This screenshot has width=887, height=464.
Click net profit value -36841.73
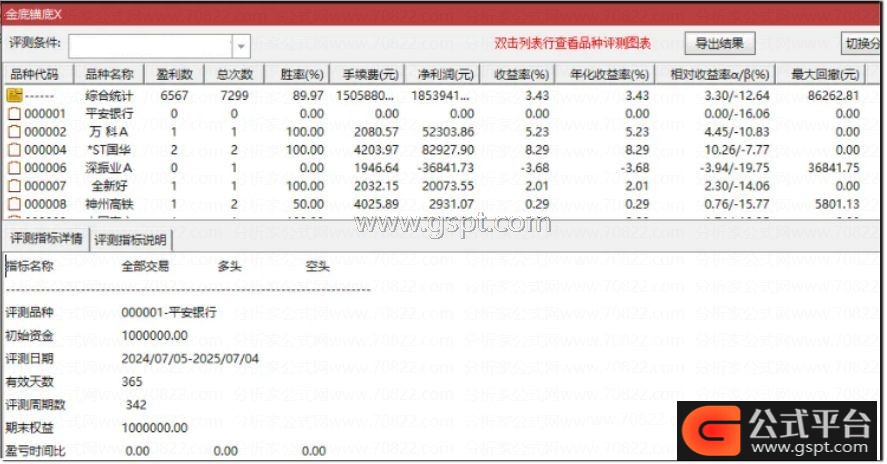coord(445,168)
